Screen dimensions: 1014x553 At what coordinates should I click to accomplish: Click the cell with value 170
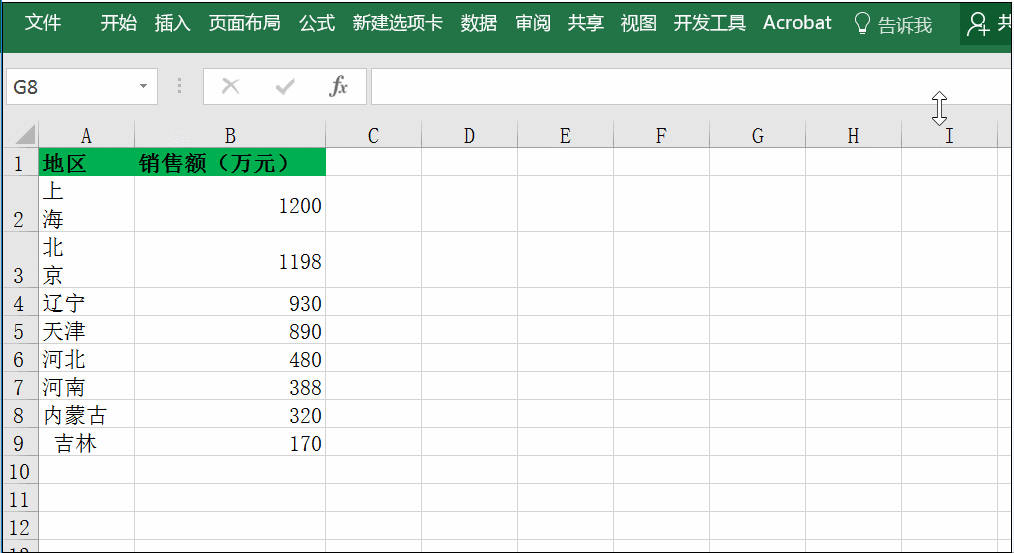(x=230, y=442)
